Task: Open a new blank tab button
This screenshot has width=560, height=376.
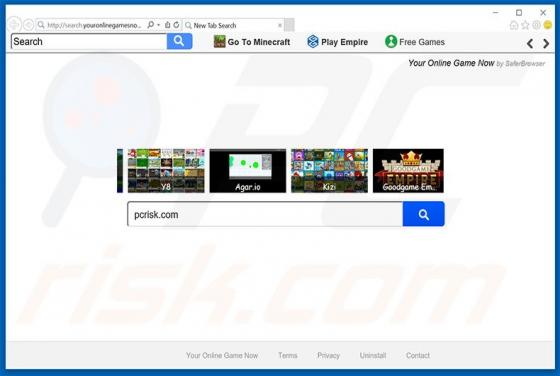Action: point(289,25)
